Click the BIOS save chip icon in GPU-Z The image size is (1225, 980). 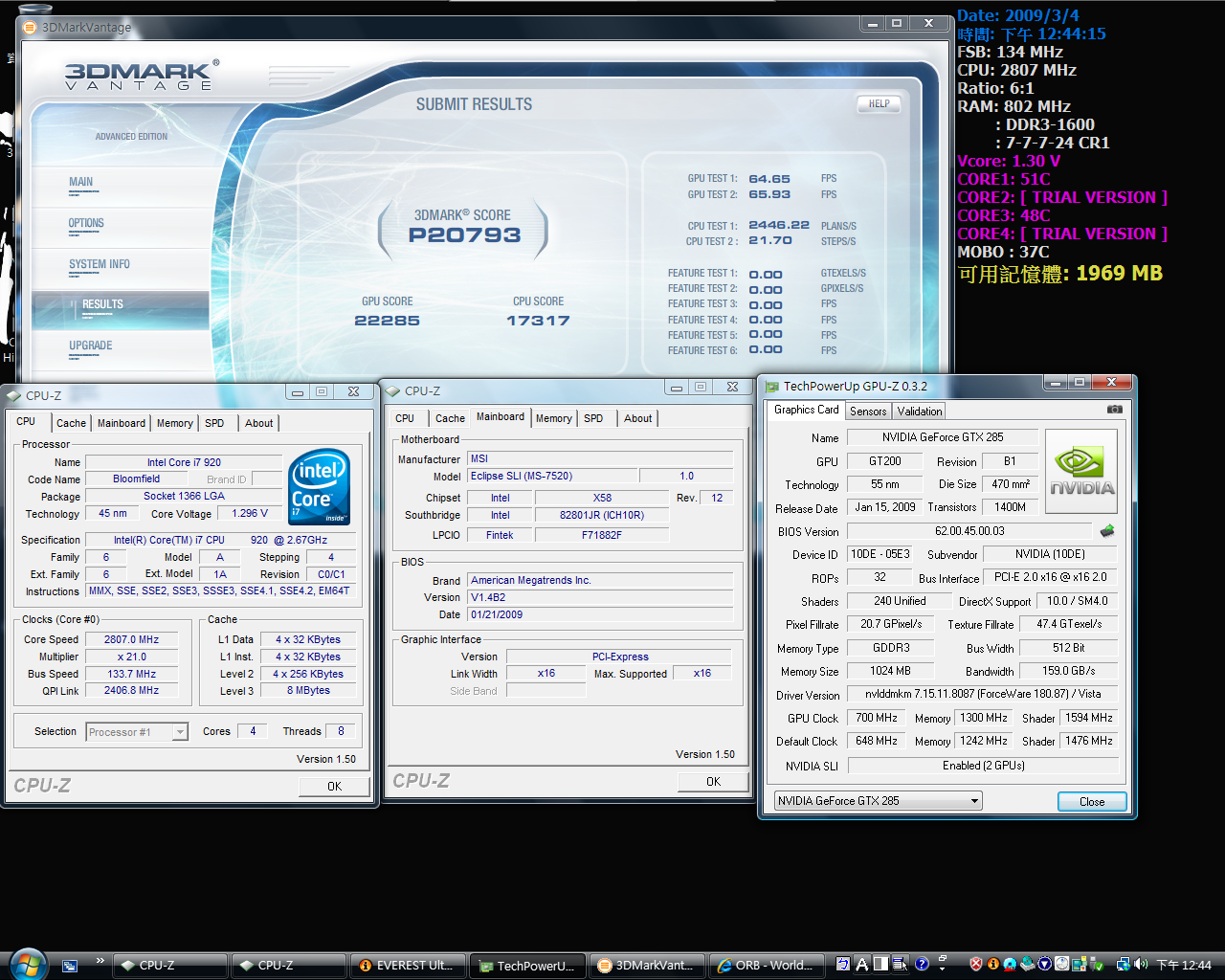click(x=1107, y=531)
